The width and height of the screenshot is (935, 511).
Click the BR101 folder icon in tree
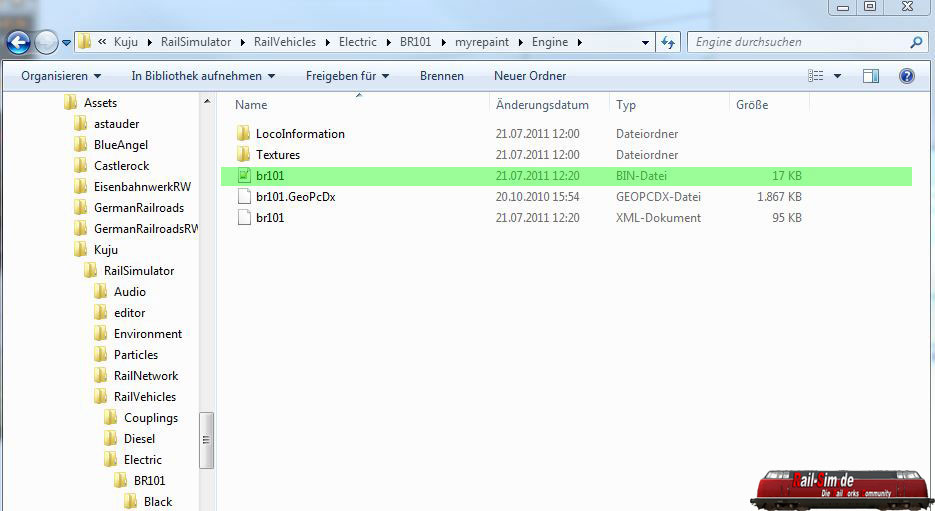pos(121,481)
